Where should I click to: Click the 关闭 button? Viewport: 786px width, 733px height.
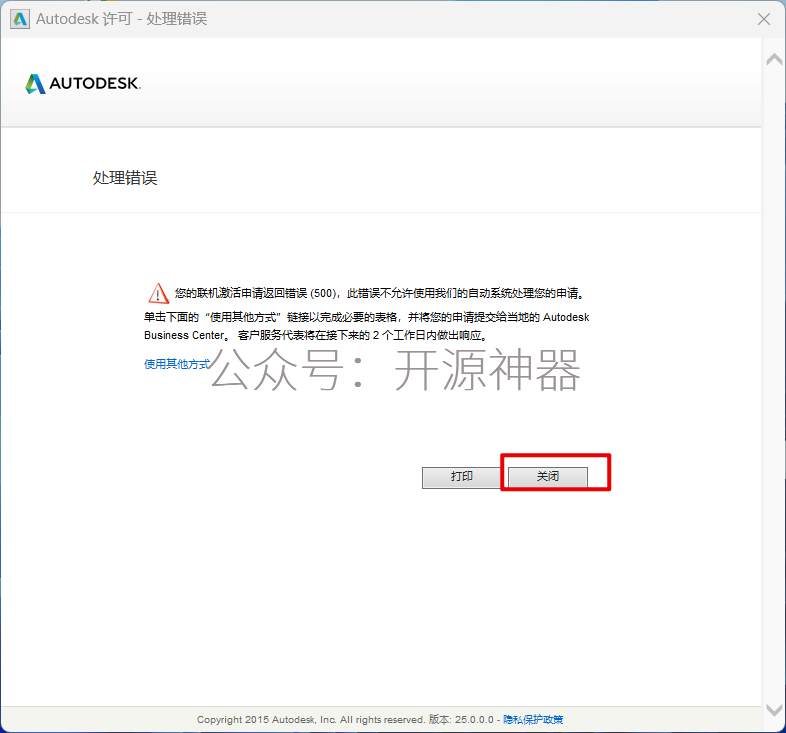[548, 477]
